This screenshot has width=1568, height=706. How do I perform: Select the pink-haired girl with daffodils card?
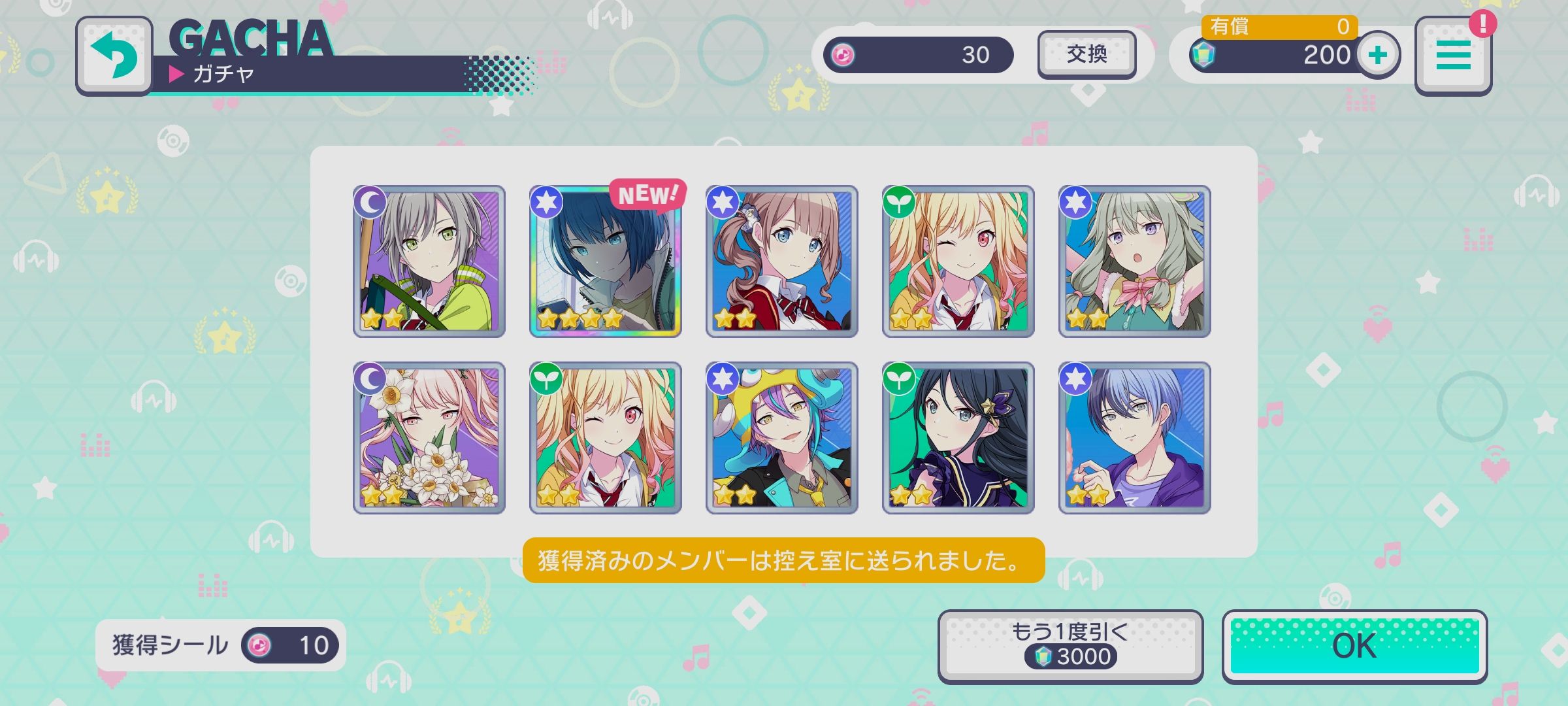pyautogui.click(x=429, y=438)
